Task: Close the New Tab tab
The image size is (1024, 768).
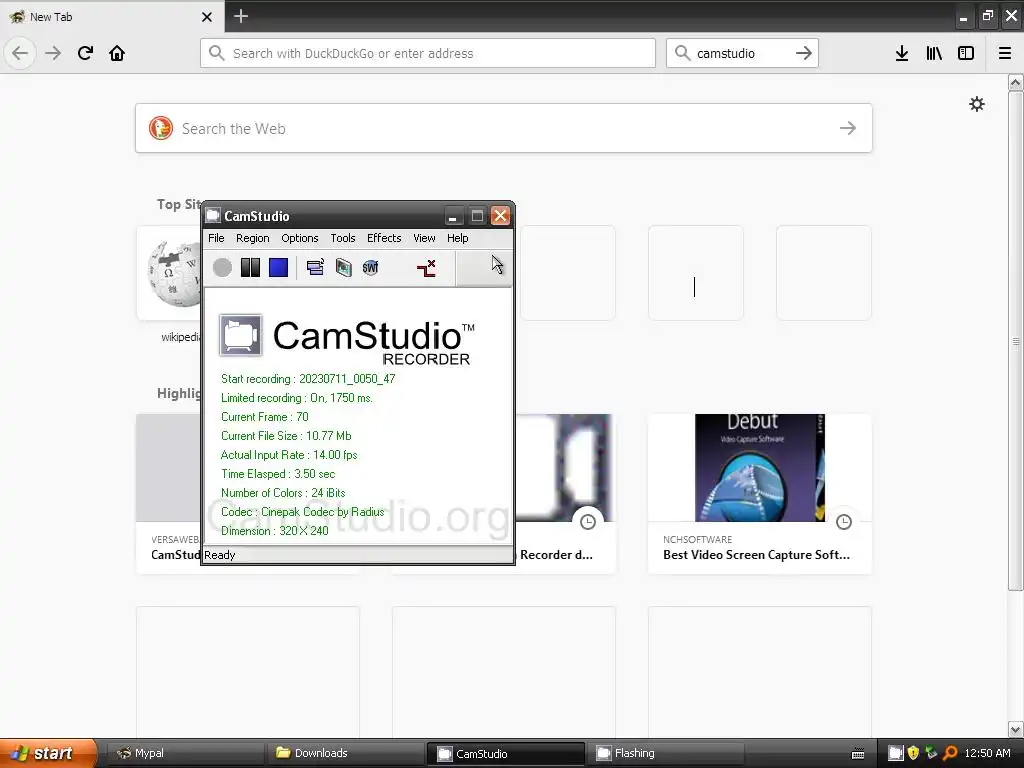Action: [x=207, y=16]
